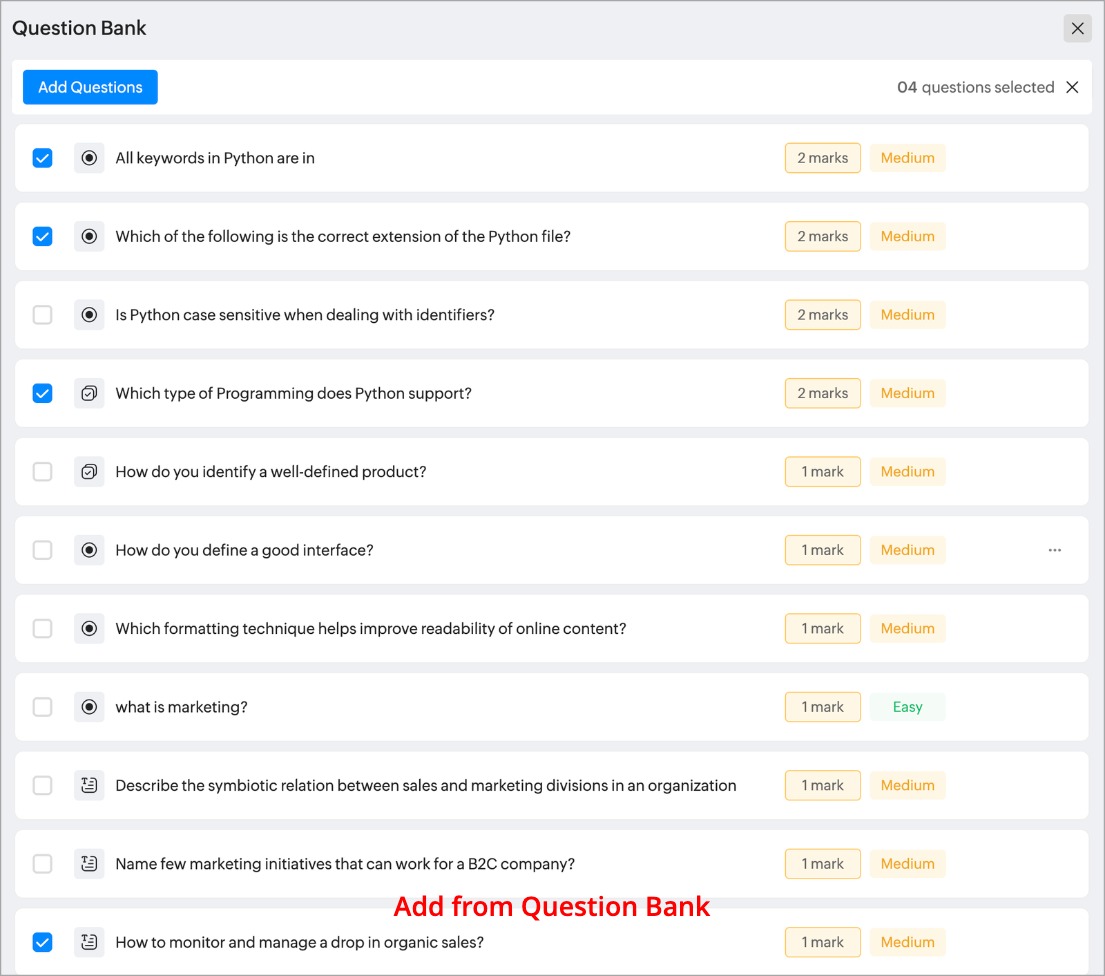Clear selection with X beside '04 questions selected'

(1072, 87)
